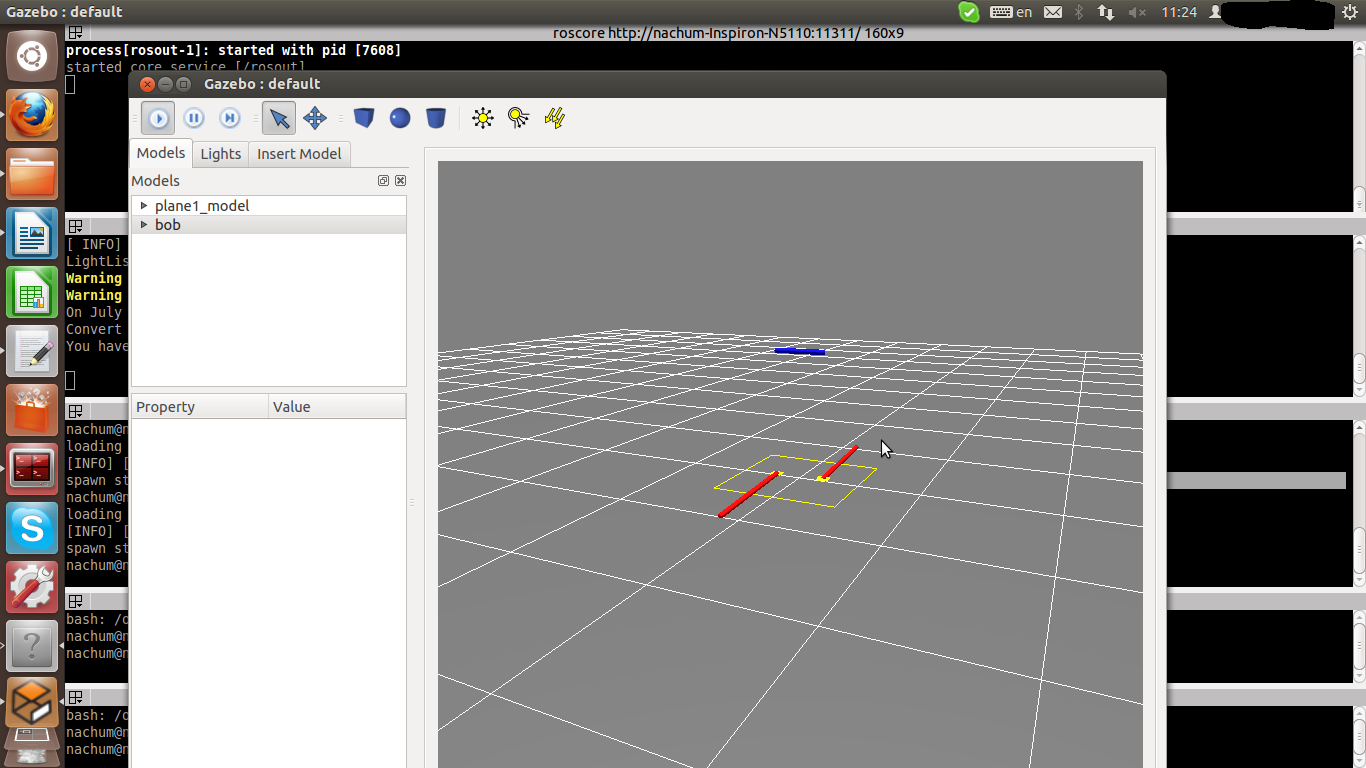The image size is (1366, 768).
Task: Step the simulation forward once
Action: [x=230, y=118]
